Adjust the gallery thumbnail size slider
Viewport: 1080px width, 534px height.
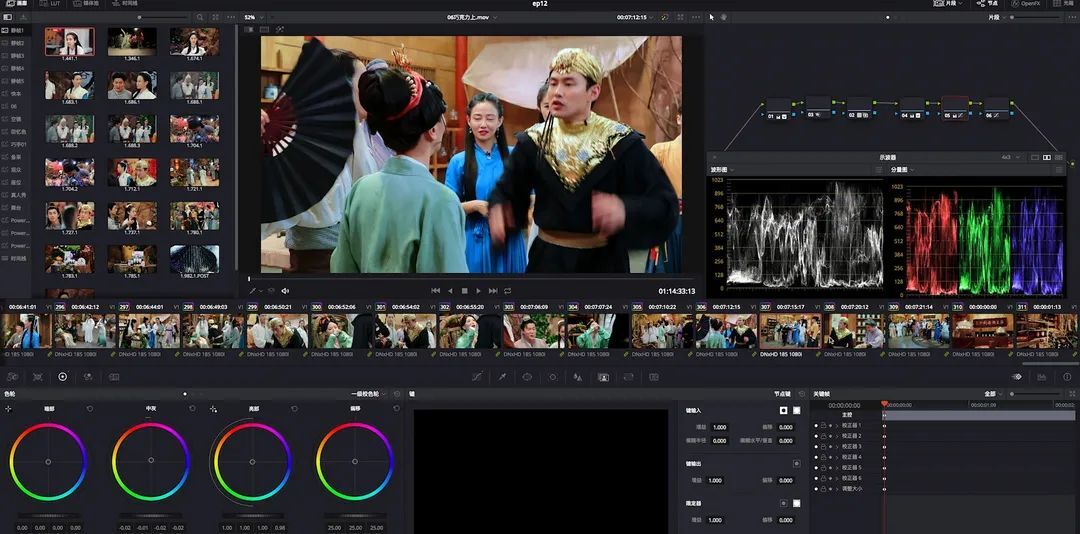pos(164,17)
